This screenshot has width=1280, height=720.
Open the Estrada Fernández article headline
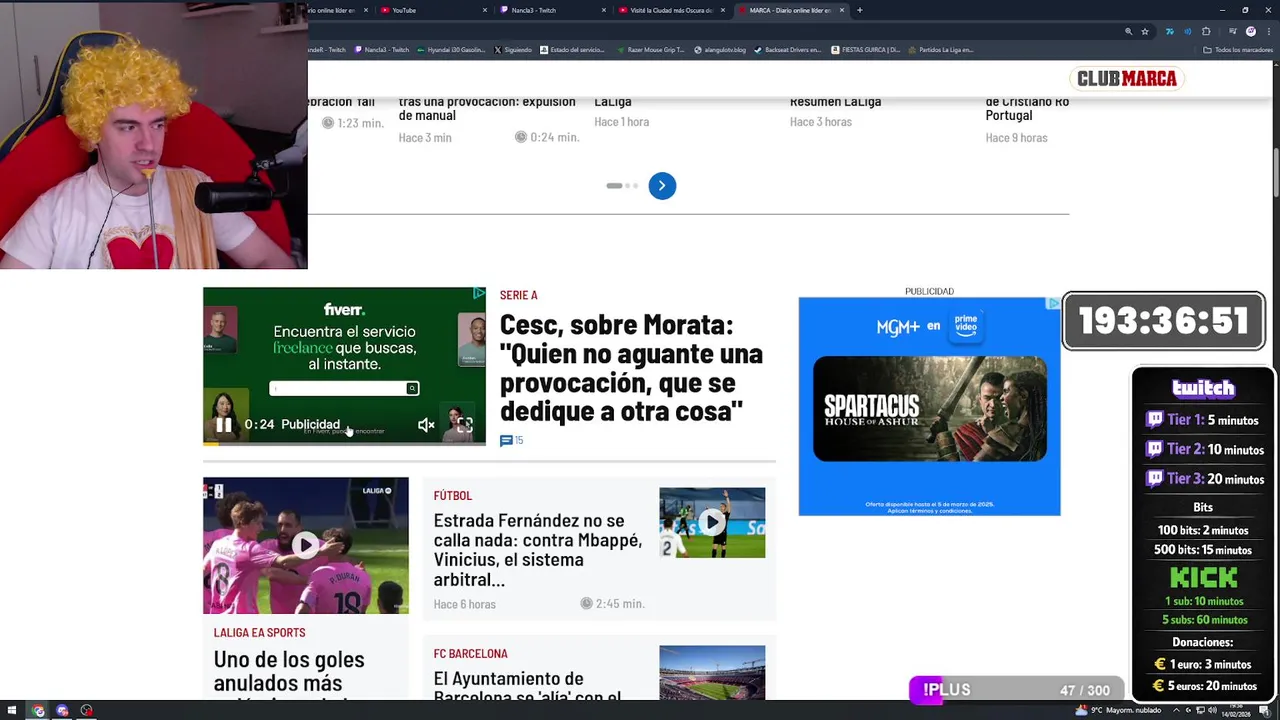pyautogui.click(x=537, y=550)
